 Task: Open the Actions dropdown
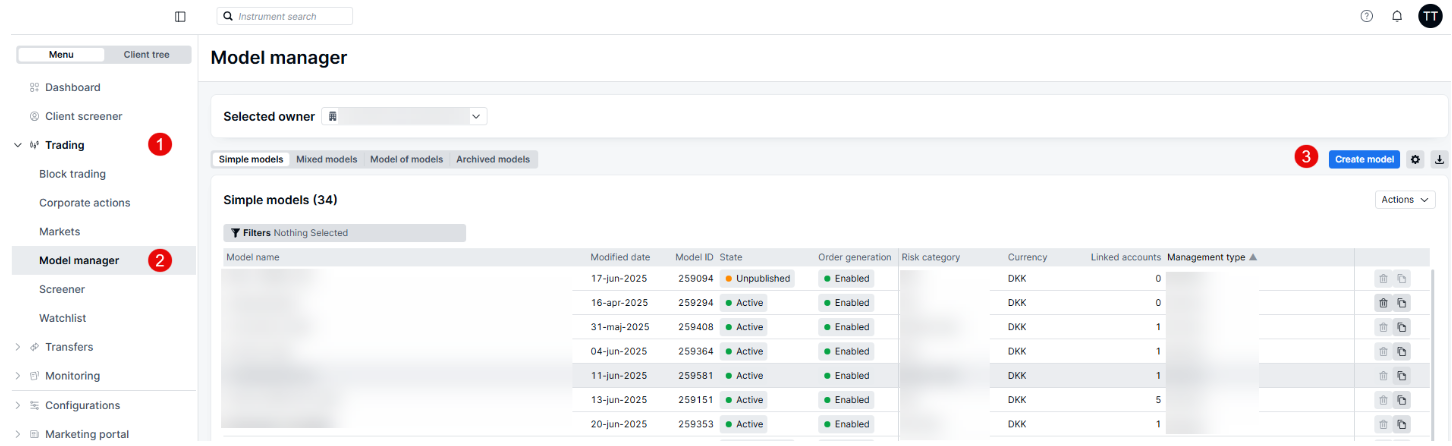(x=1405, y=200)
